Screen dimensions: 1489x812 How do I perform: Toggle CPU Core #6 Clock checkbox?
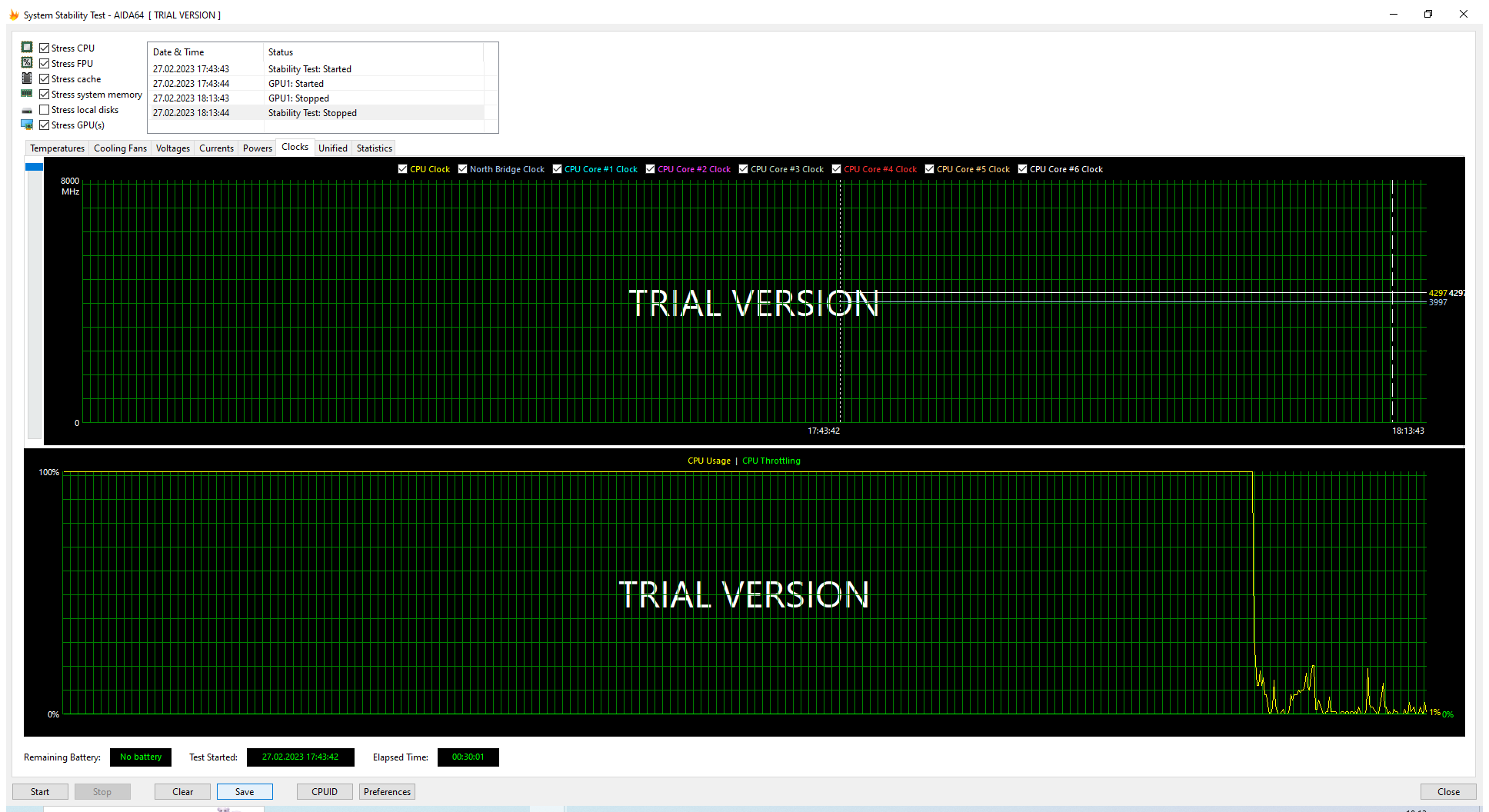coord(1022,169)
